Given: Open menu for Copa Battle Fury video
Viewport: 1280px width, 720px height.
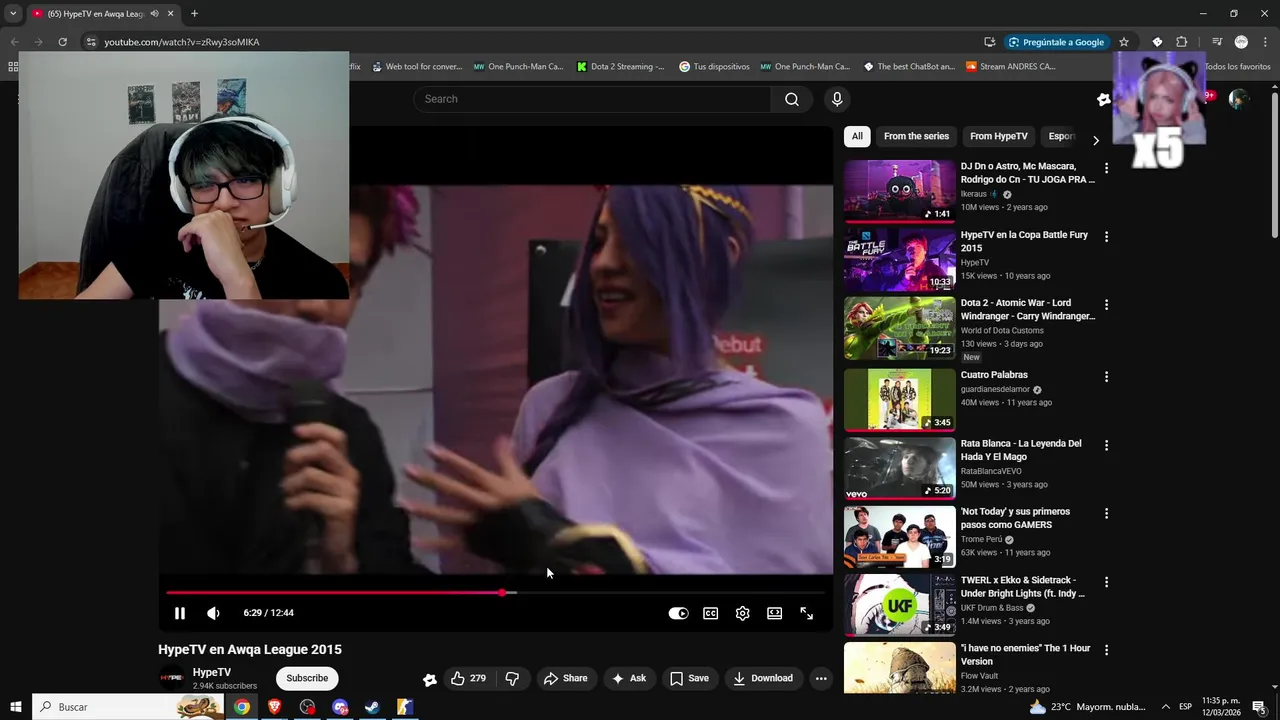Looking at the screenshot, I should click(x=1106, y=237).
